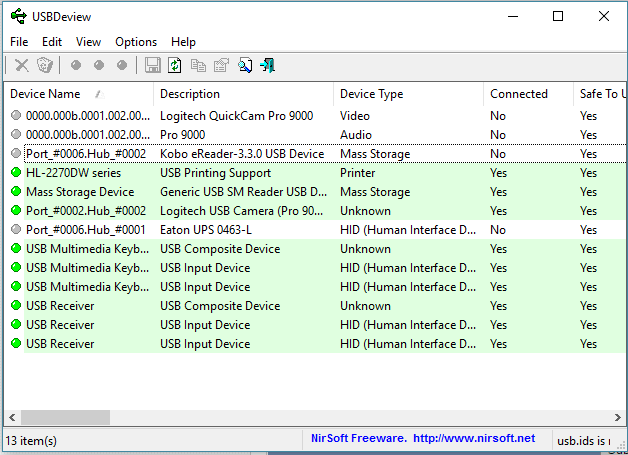Click the green status dot for Mass Storage Device

[x=16, y=192]
